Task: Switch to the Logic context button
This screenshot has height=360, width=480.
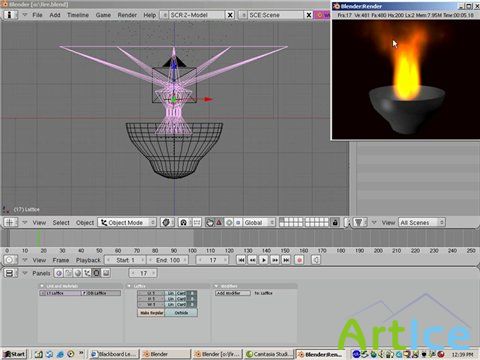Action: (59, 273)
